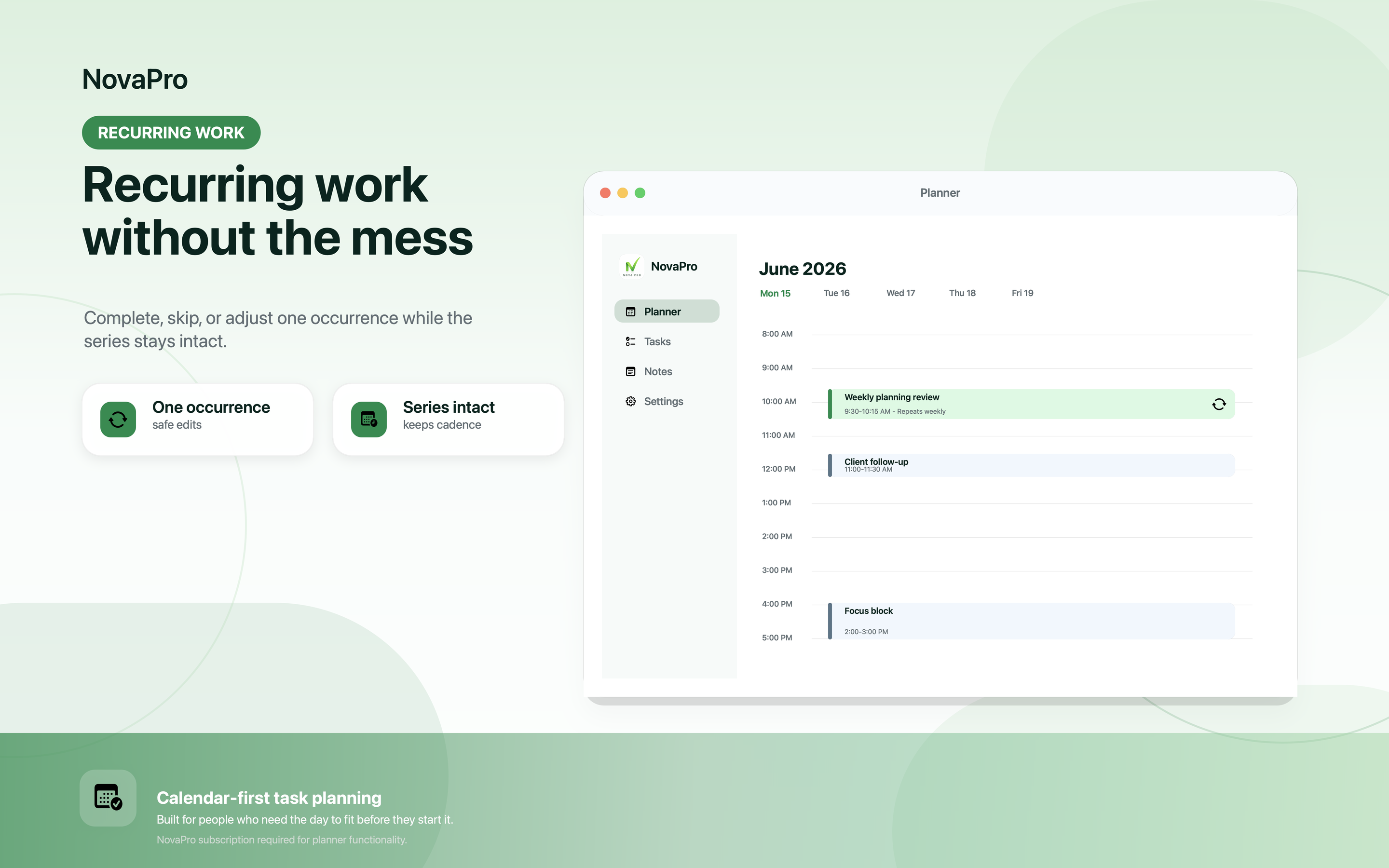Click the One occurrence feature card
1389x868 pixels.
(197, 420)
